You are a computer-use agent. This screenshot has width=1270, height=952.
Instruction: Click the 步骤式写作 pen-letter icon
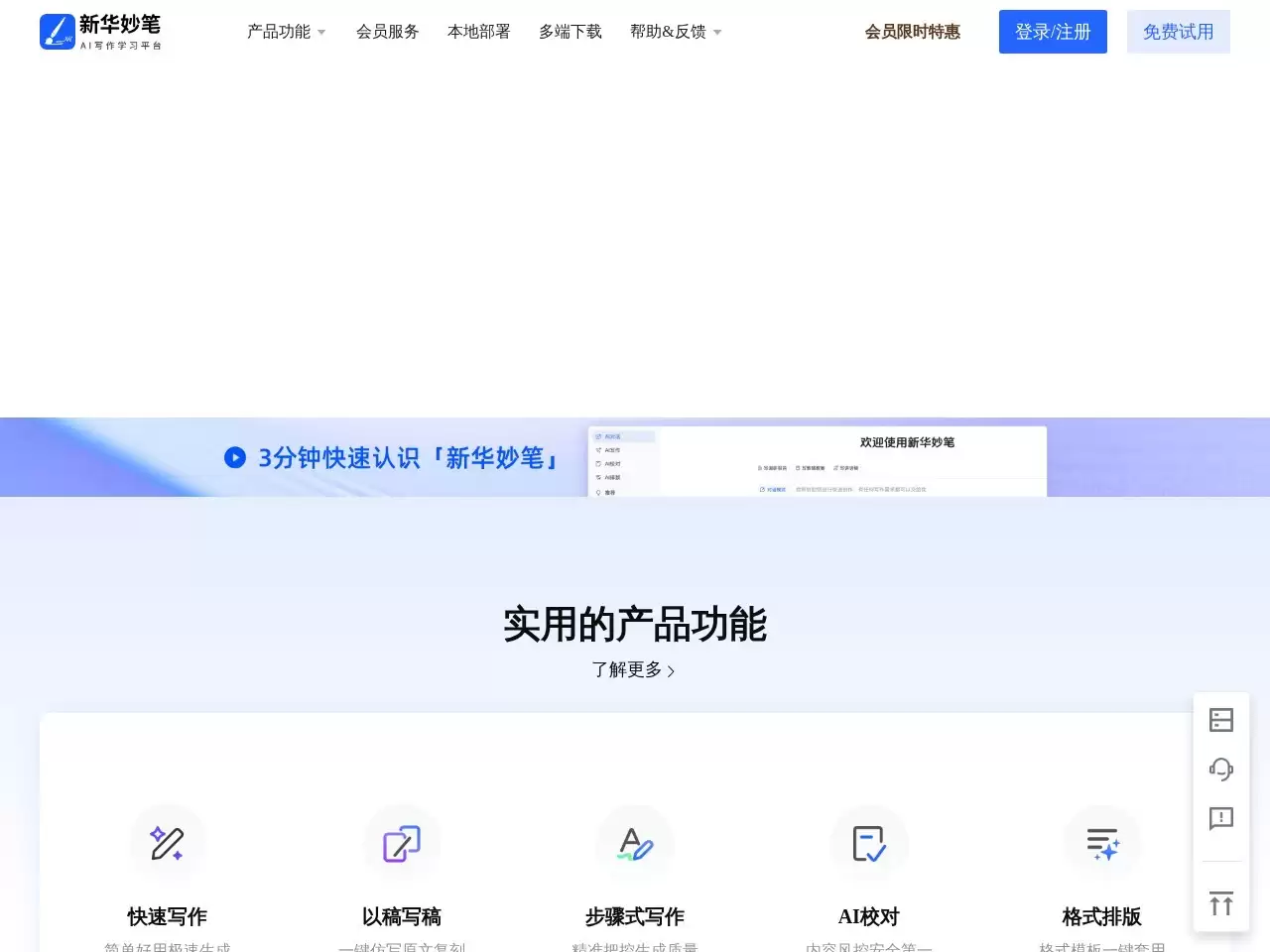[x=635, y=843]
